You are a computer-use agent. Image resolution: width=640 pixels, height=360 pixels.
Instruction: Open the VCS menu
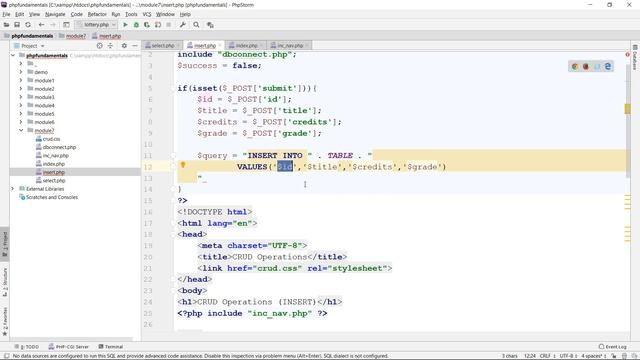pos(147,14)
